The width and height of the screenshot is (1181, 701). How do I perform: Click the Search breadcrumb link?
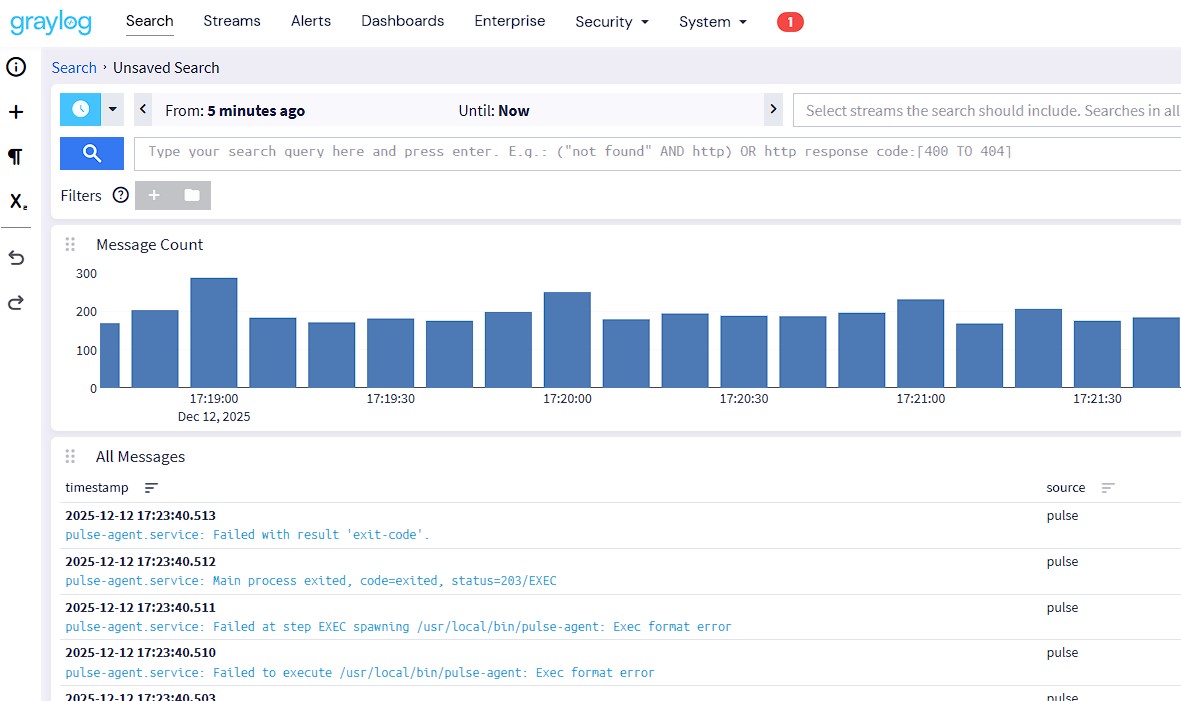tap(74, 67)
